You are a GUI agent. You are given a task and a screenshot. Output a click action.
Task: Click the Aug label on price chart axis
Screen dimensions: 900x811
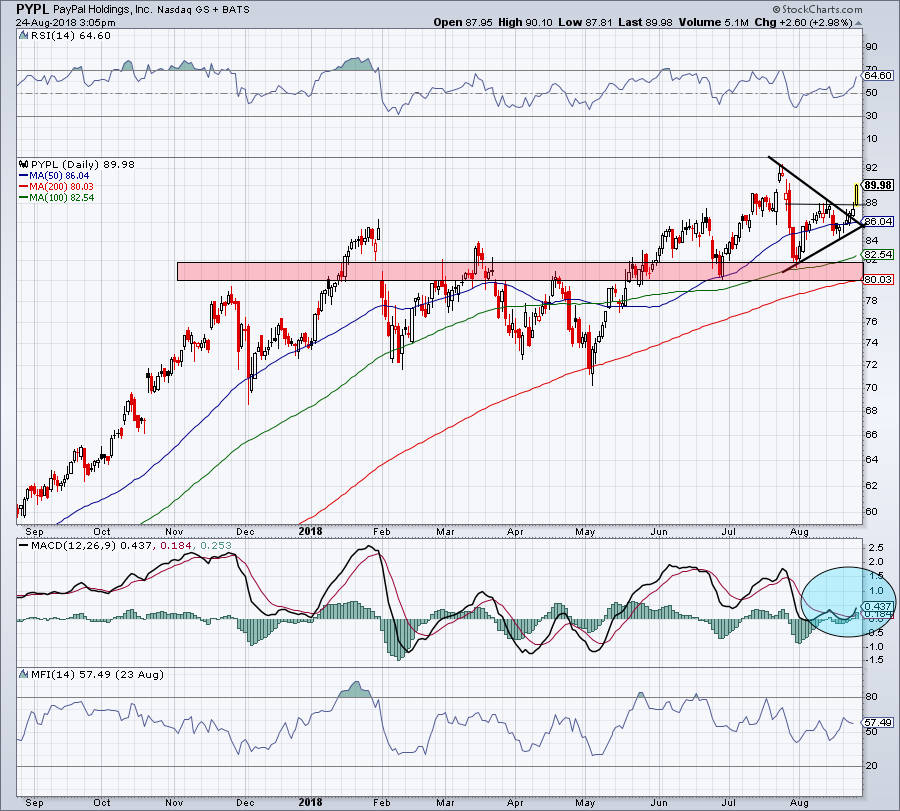(799, 531)
